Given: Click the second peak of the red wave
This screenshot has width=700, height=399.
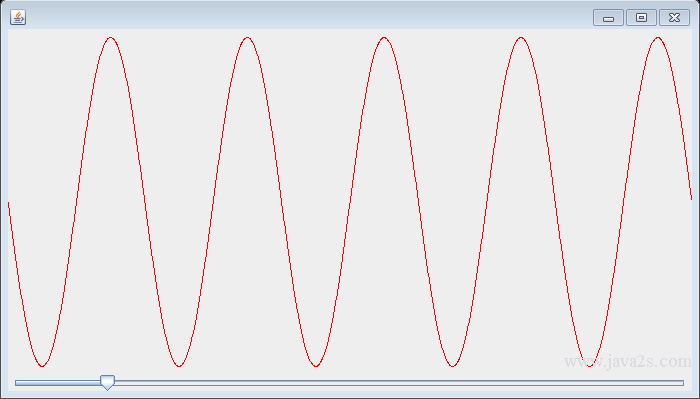Looking at the screenshot, I should (x=247, y=38).
